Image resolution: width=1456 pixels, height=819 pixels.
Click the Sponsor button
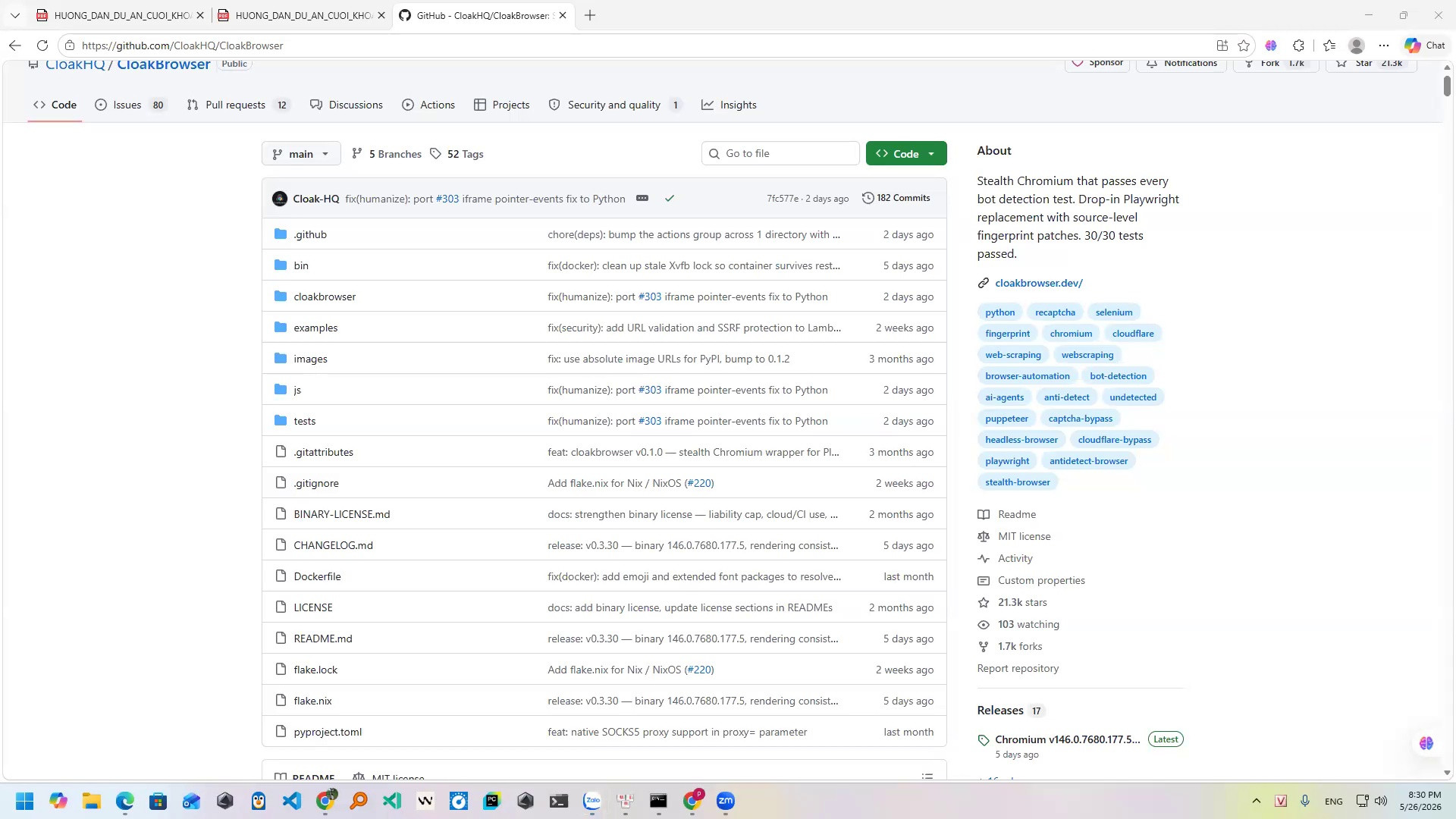click(x=1098, y=63)
